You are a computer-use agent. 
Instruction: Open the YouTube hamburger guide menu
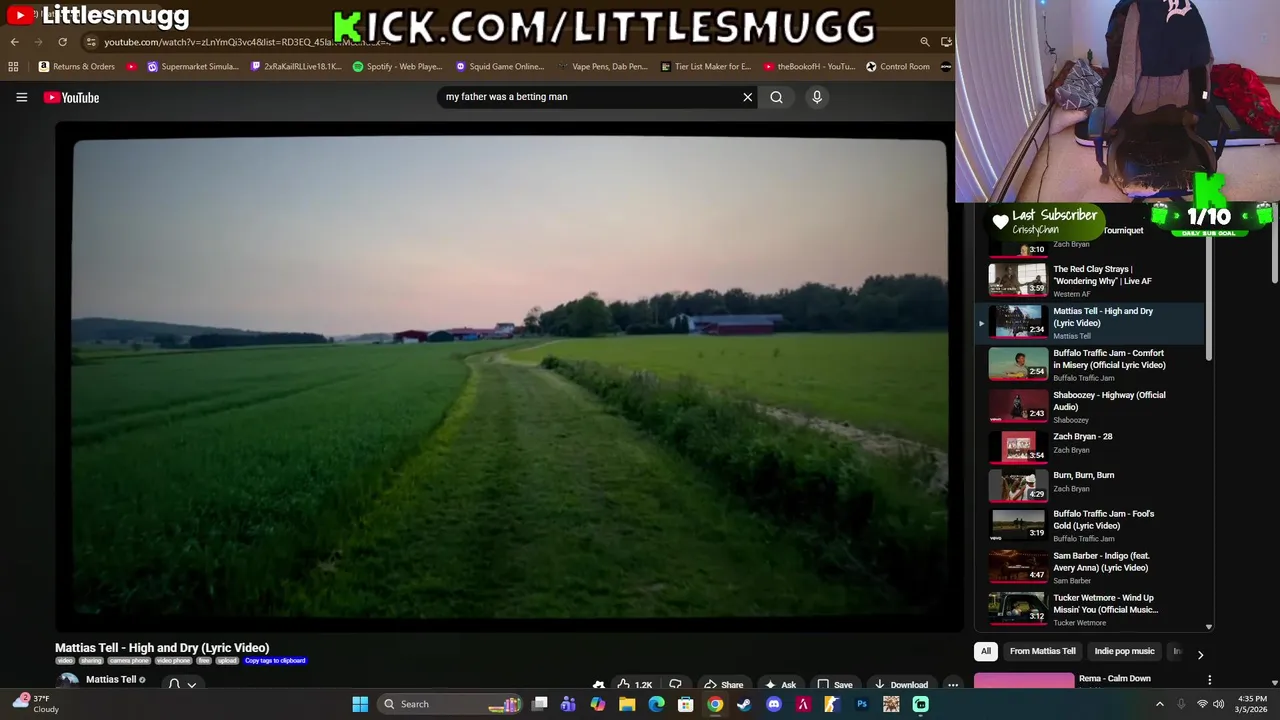[21, 97]
